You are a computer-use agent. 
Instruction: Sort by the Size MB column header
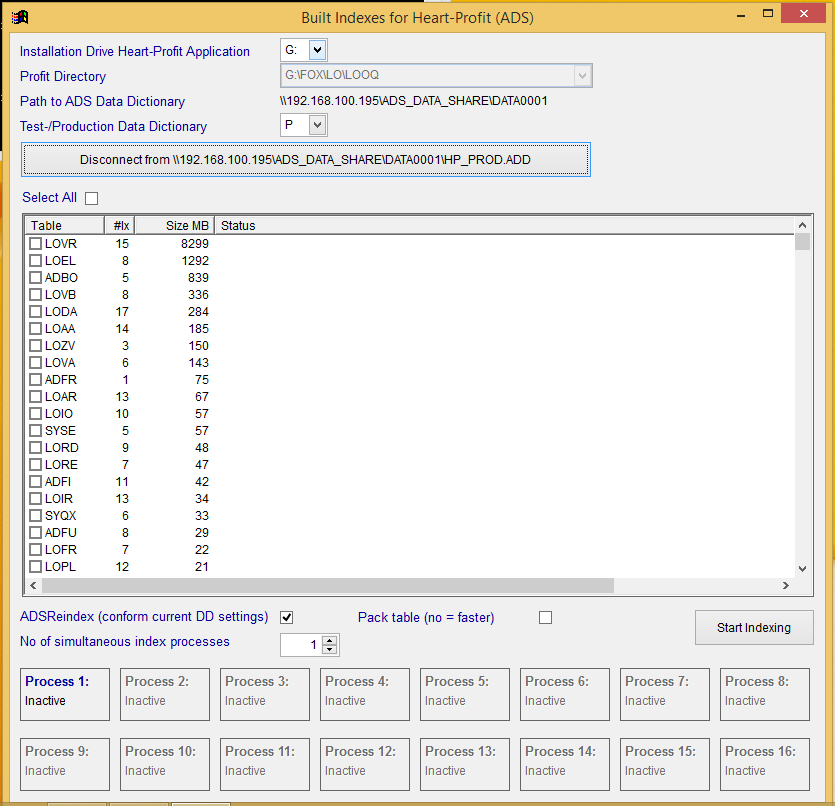coord(175,226)
